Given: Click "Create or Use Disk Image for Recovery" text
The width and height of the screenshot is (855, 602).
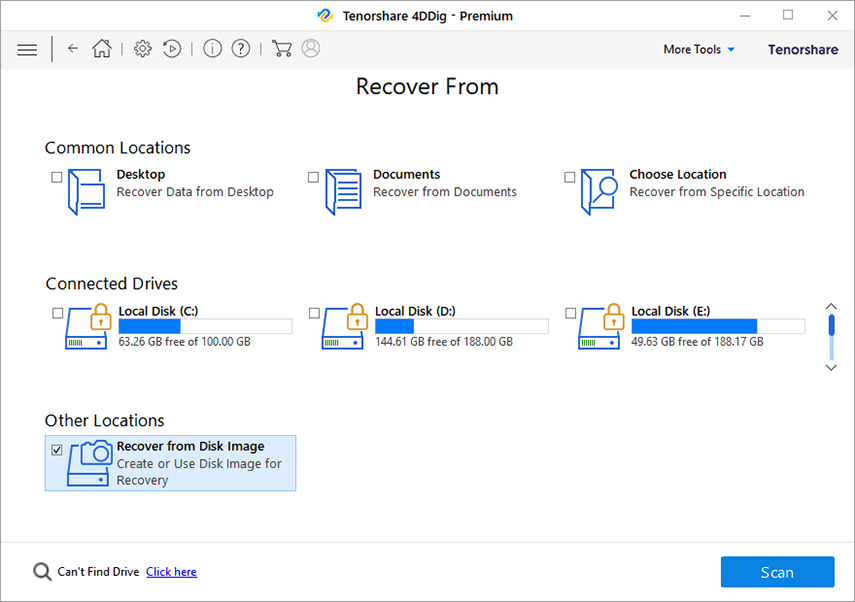Looking at the screenshot, I should [199, 472].
